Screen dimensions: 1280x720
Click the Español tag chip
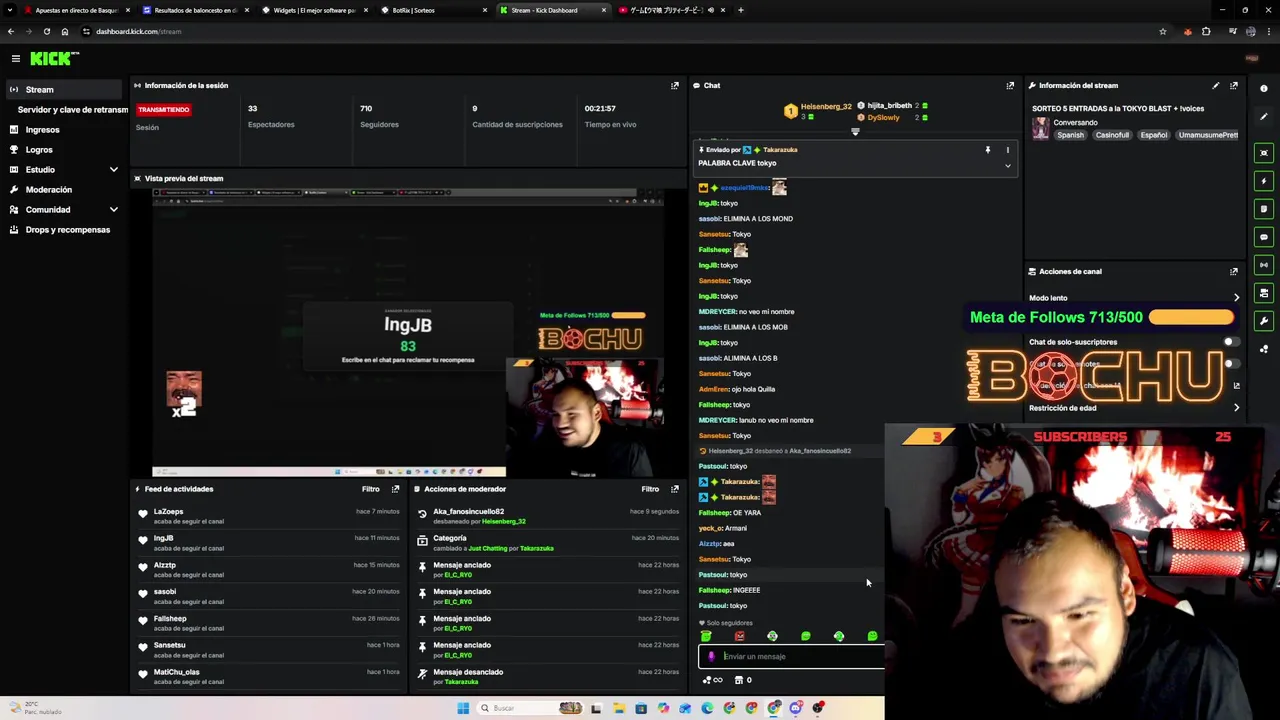[1154, 135]
